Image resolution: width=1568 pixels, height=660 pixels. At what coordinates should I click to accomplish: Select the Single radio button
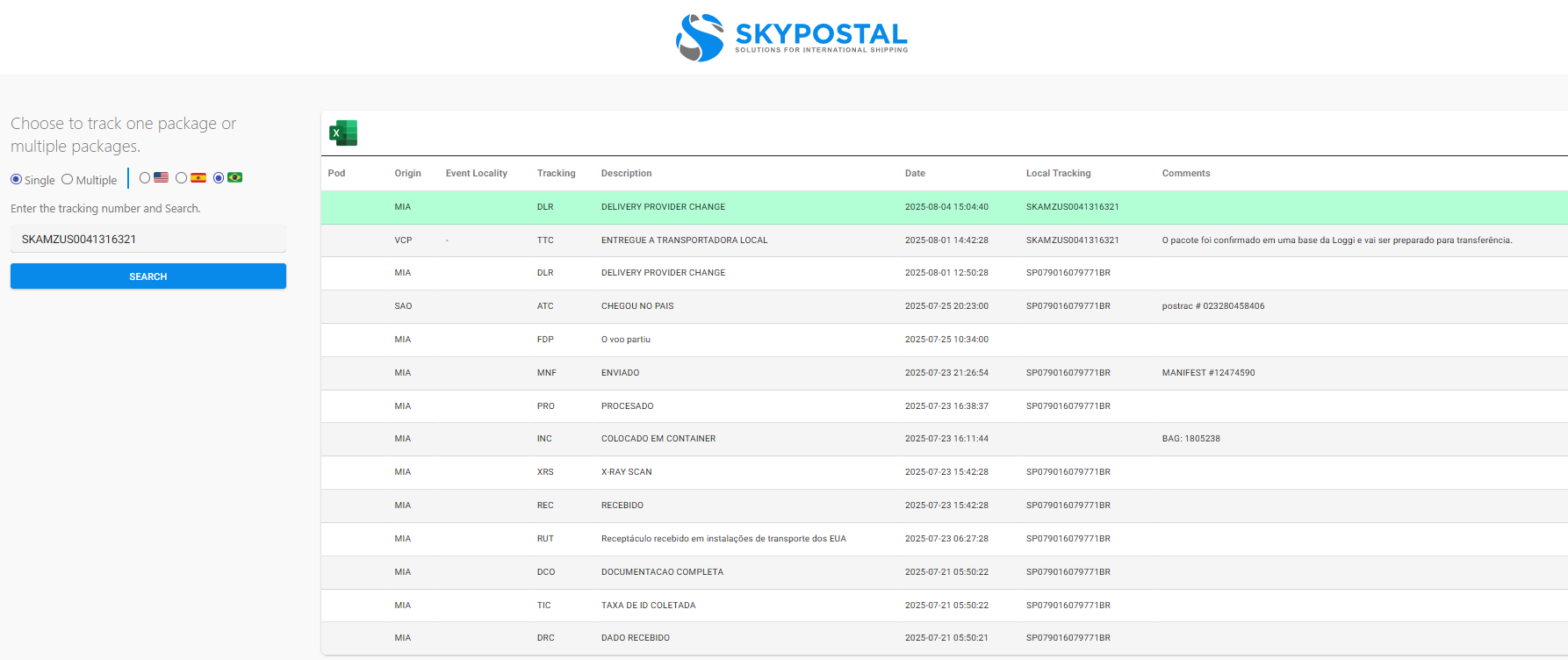[x=16, y=179]
